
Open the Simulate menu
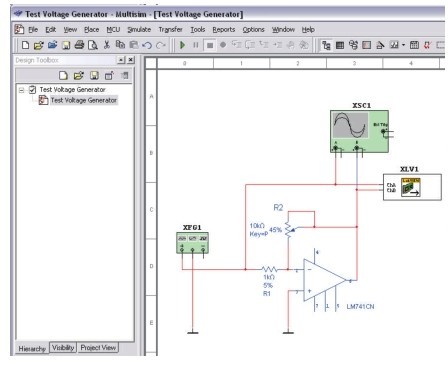(139, 30)
